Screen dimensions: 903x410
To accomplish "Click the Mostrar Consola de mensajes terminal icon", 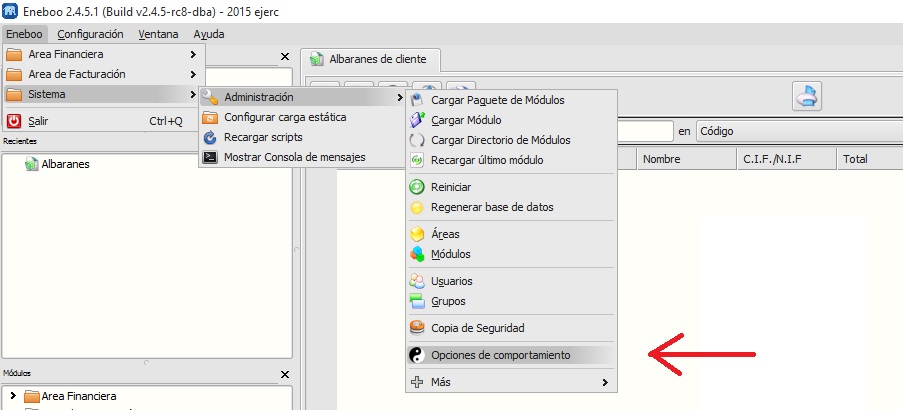I will tap(210, 157).
